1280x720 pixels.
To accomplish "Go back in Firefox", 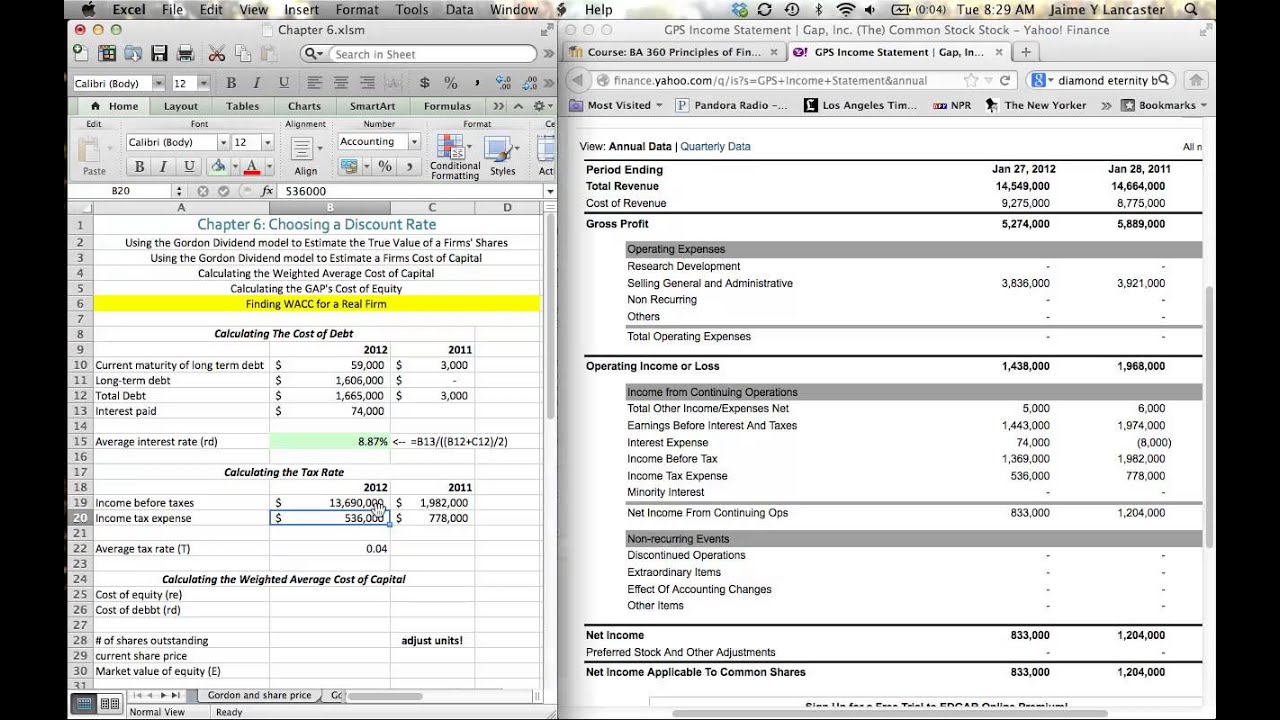I will [x=579, y=80].
